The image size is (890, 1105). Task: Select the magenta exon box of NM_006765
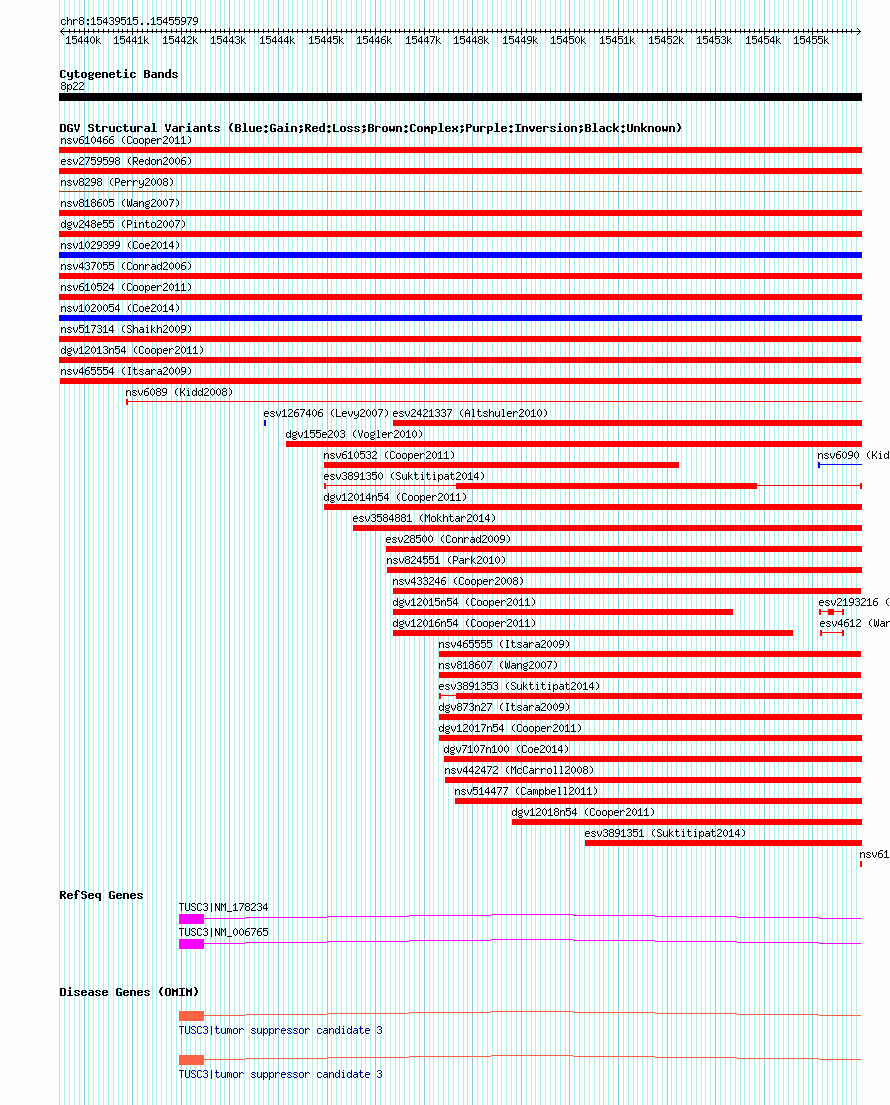pyautogui.click(x=191, y=944)
